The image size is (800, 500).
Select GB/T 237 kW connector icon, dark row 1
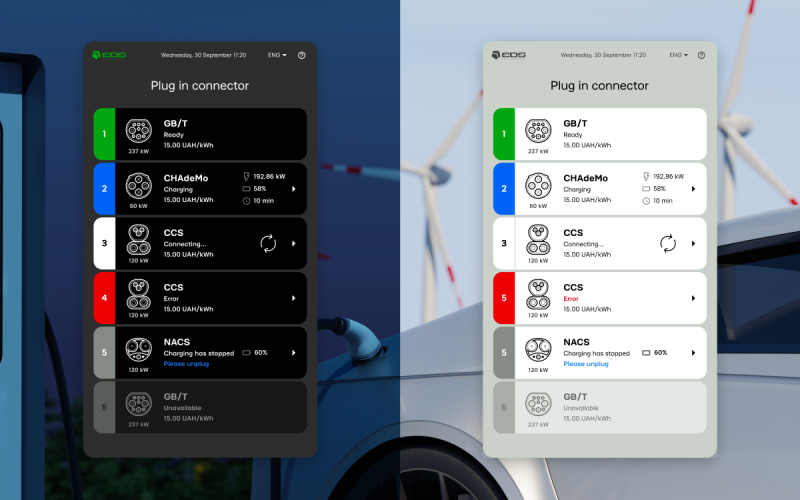pos(139,131)
